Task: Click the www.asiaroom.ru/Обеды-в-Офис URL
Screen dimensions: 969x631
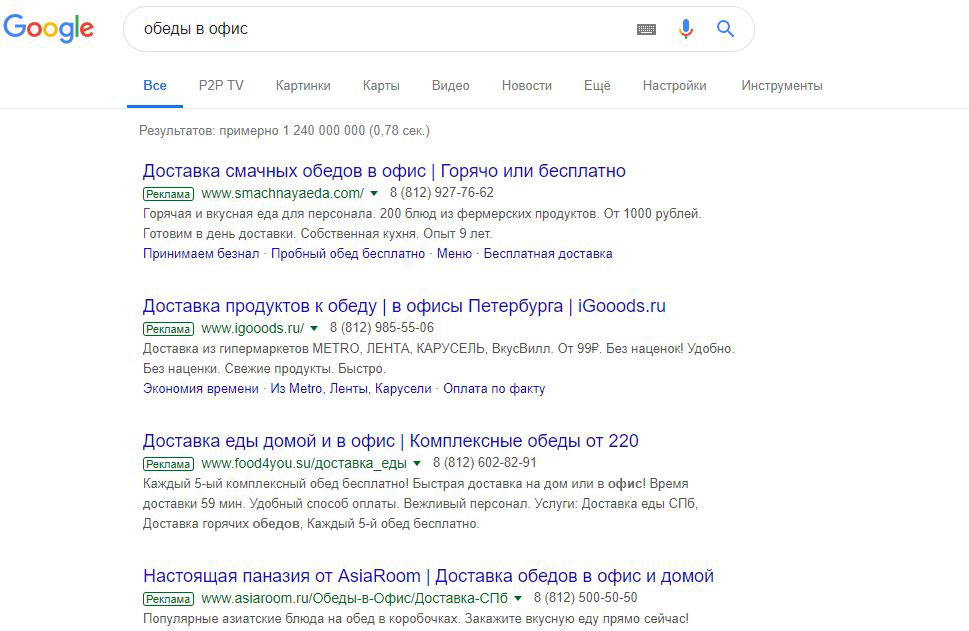Action: point(355,598)
